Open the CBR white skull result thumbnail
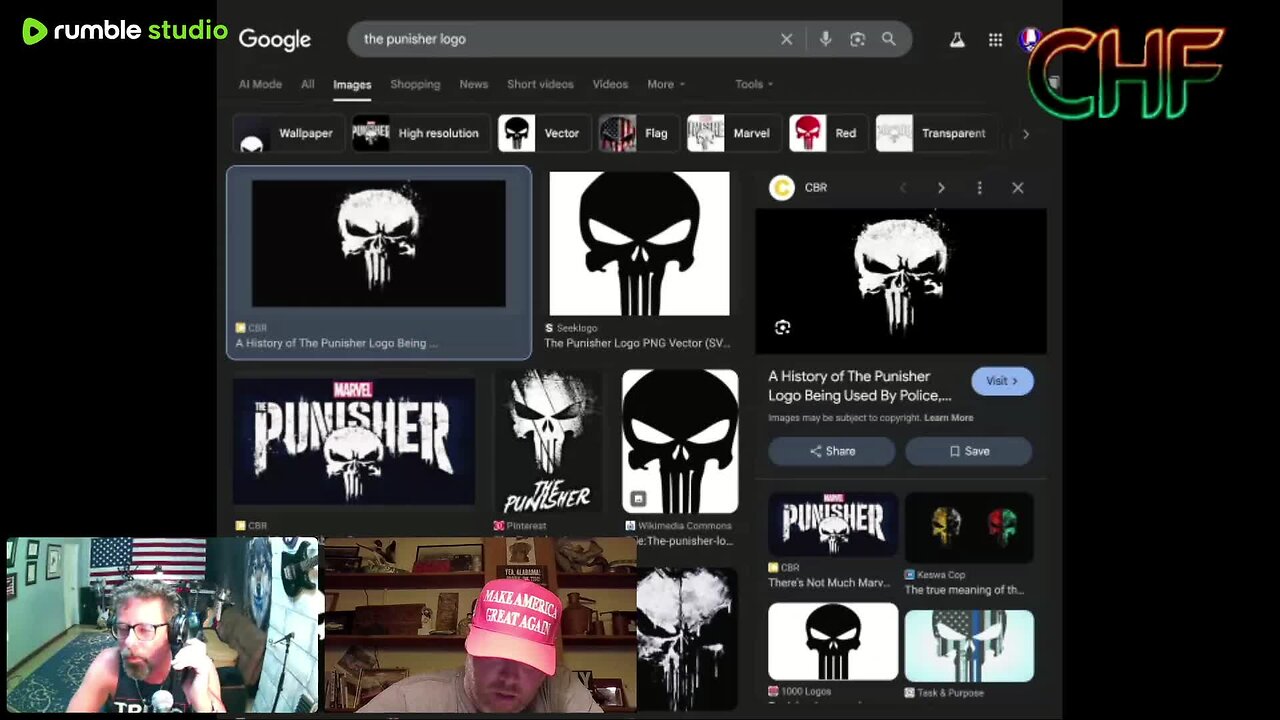Image resolution: width=1280 pixels, height=720 pixels. coord(379,243)
